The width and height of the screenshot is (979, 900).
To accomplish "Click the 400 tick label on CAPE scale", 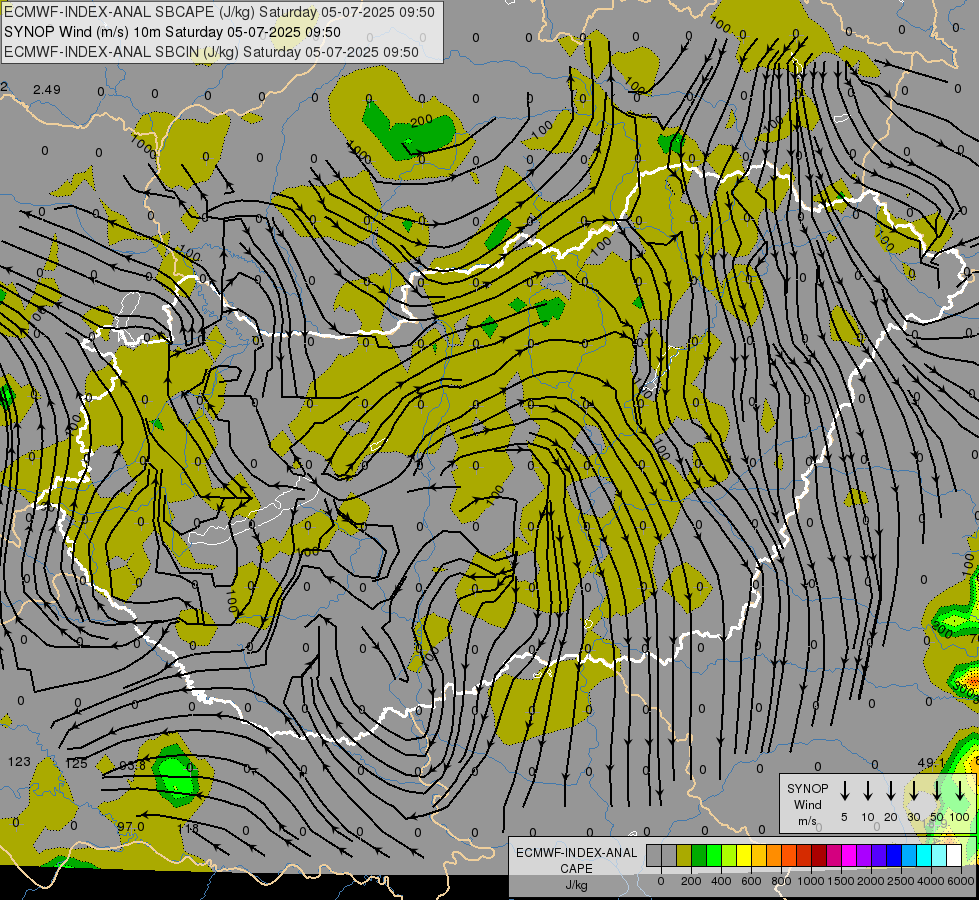I will 721,881.
